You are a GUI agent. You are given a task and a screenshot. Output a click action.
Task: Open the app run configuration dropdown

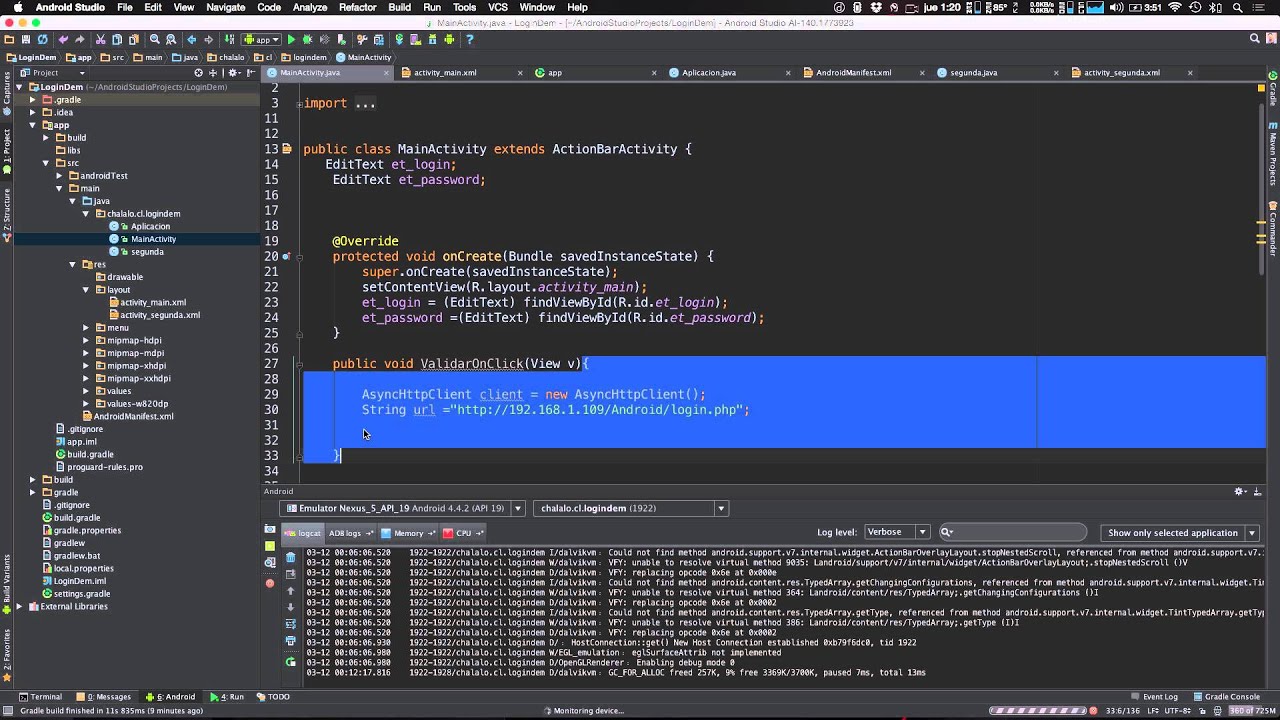261,40
